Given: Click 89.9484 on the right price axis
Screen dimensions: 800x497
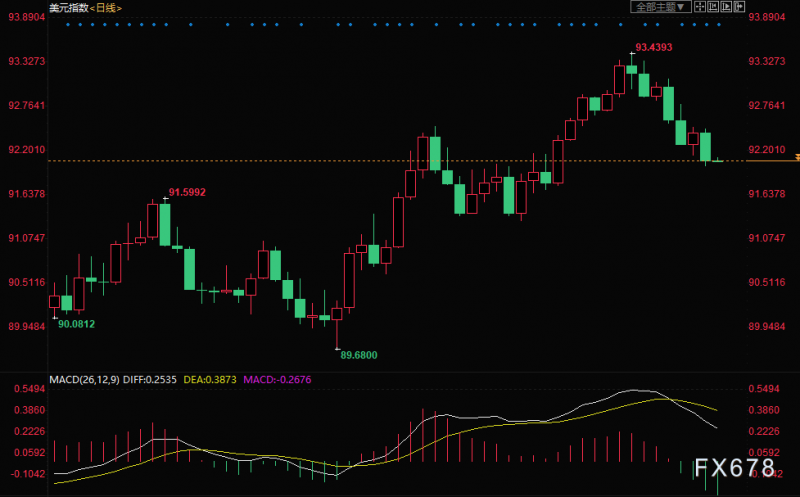Looking at the screenshot, I should 767,327.
